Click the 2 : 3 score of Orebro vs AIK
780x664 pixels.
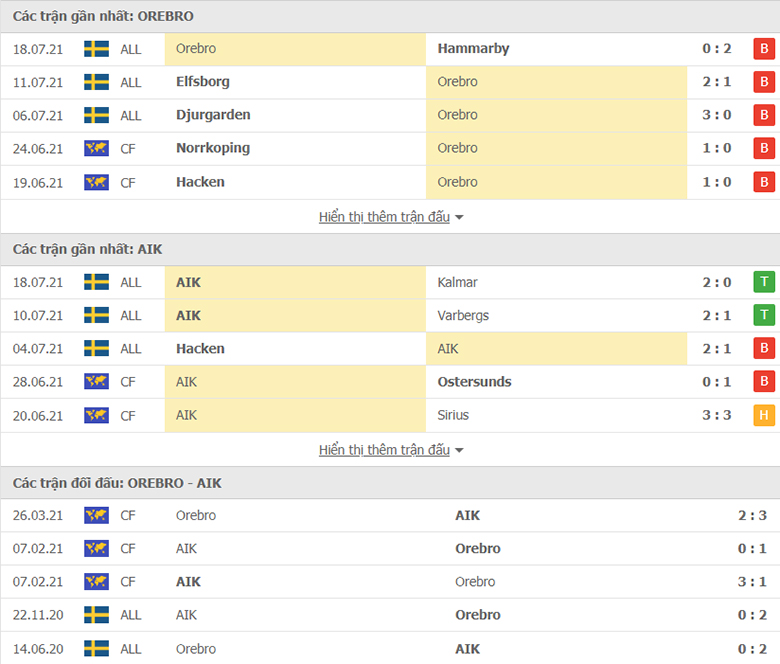(752, 515)
